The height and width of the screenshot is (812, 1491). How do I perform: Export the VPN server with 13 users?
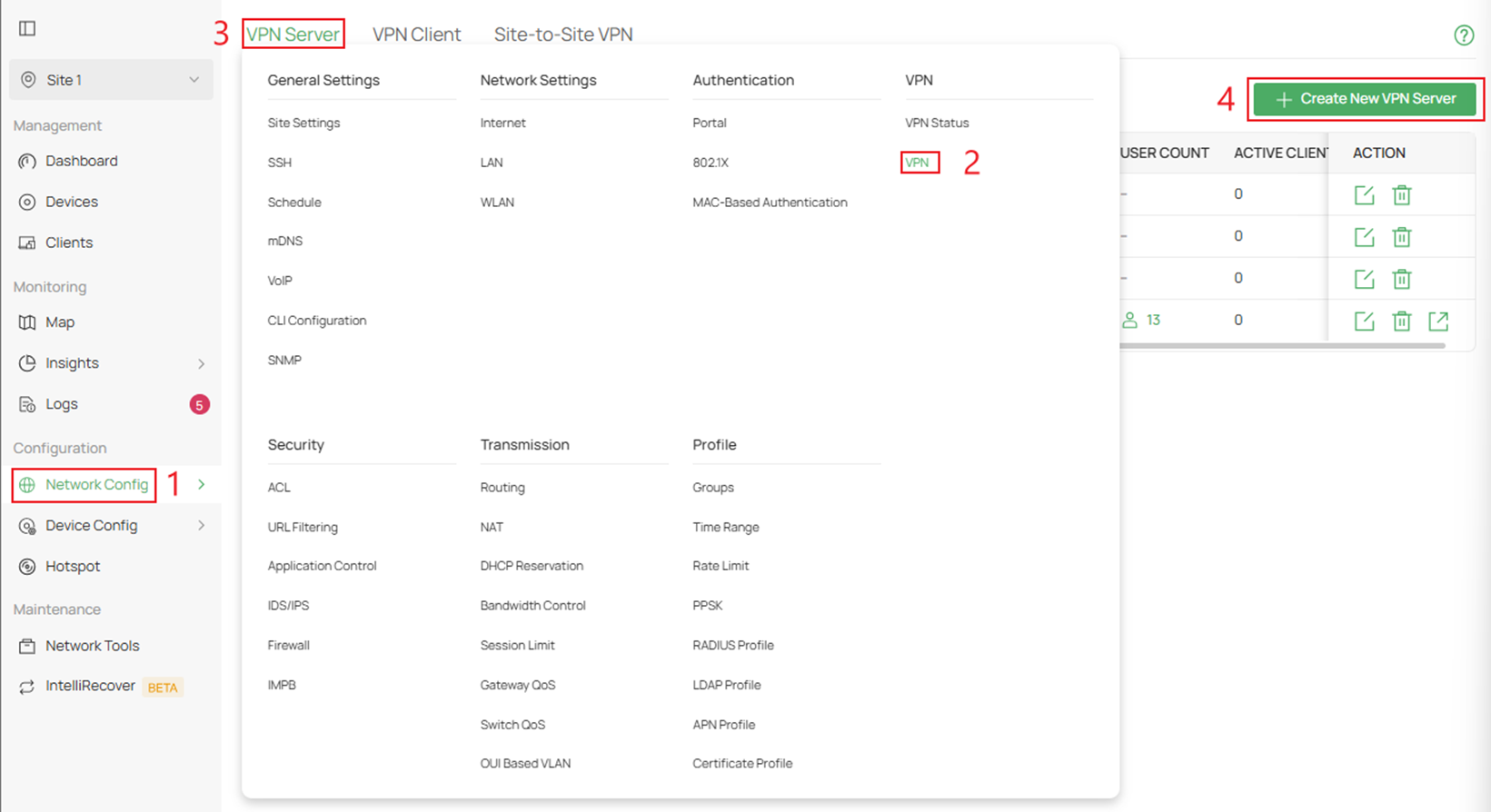(1438, 321)
